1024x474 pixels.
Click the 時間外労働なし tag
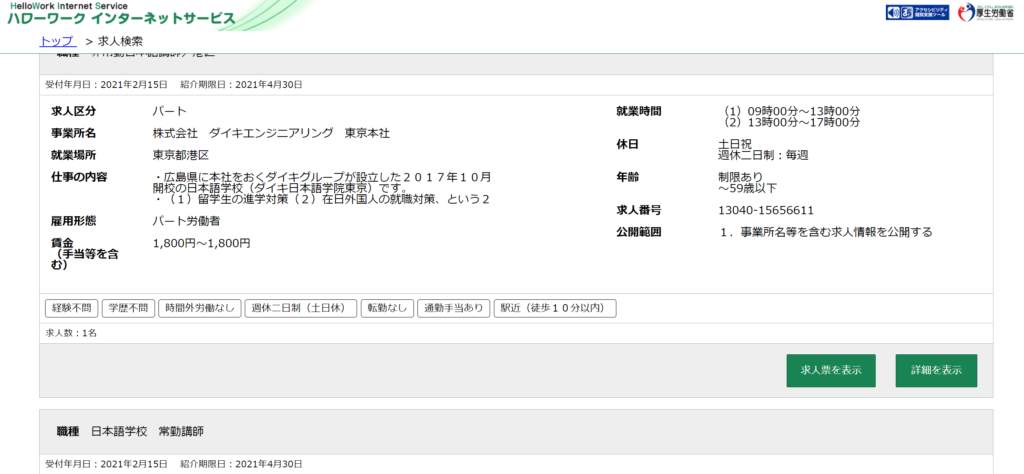198,308
